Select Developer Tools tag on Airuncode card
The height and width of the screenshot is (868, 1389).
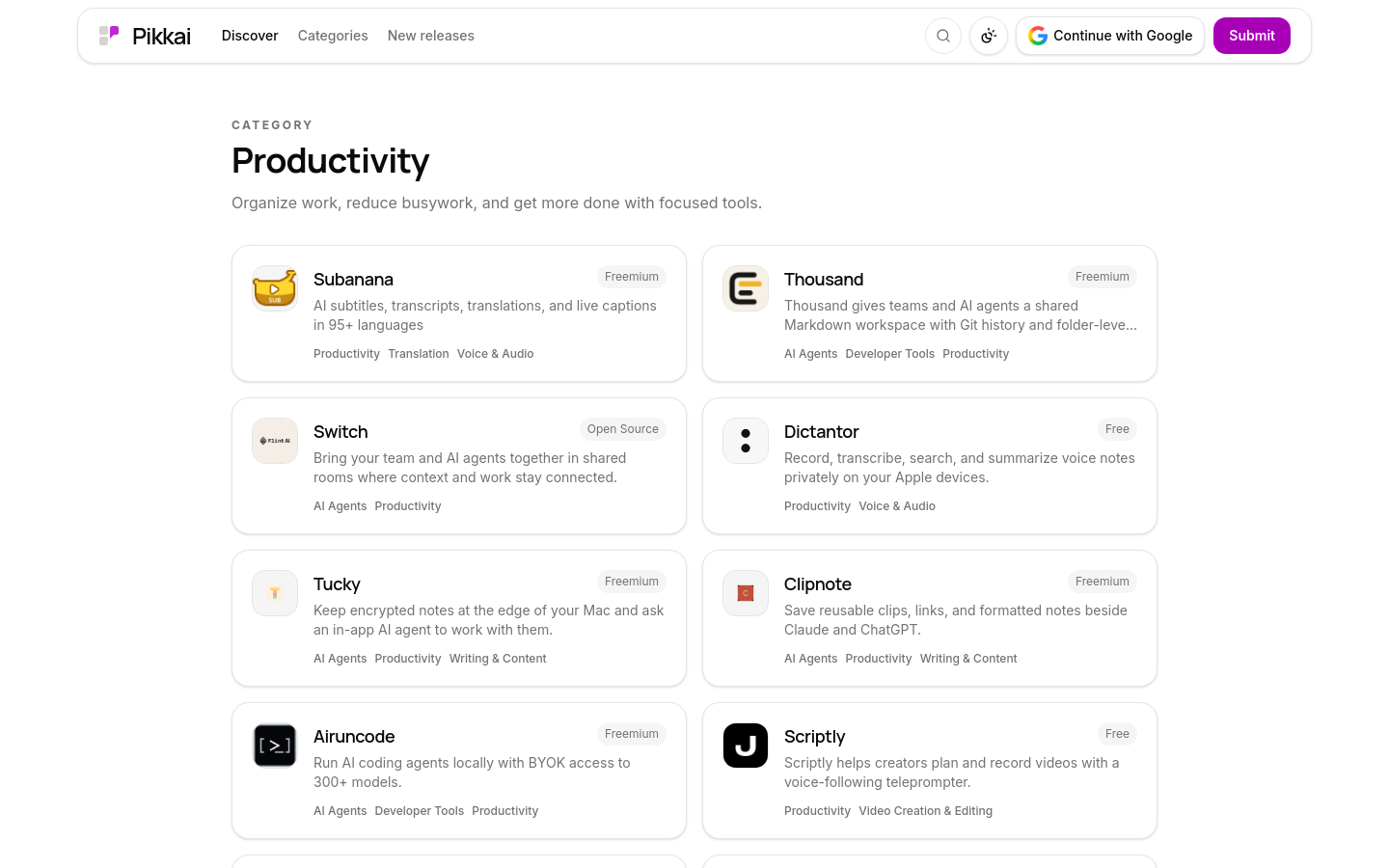click(419, 811)
